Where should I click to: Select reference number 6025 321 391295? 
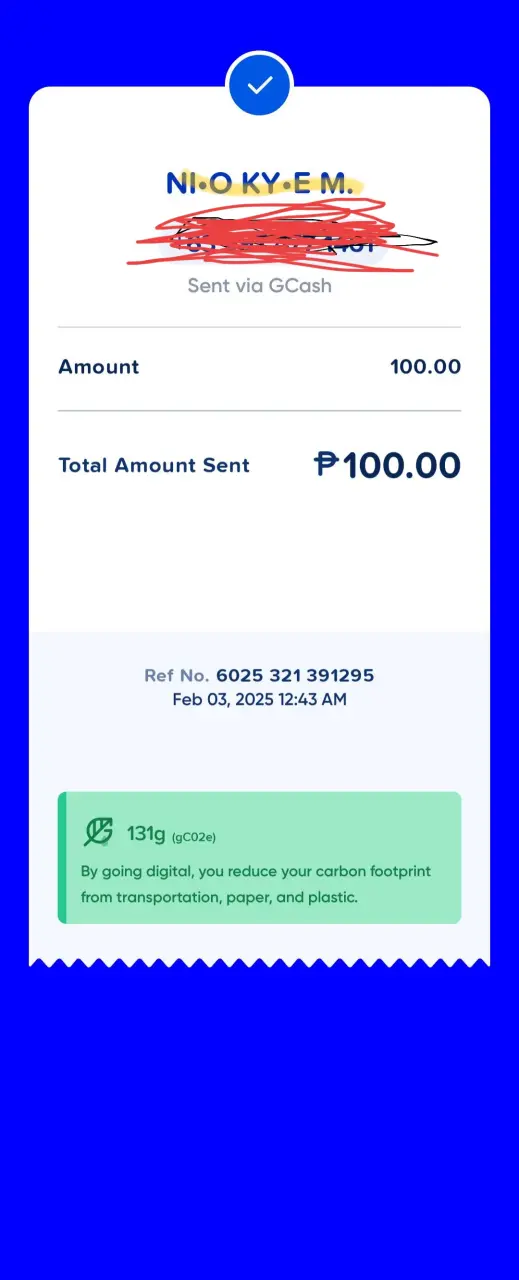coord(295,676)
